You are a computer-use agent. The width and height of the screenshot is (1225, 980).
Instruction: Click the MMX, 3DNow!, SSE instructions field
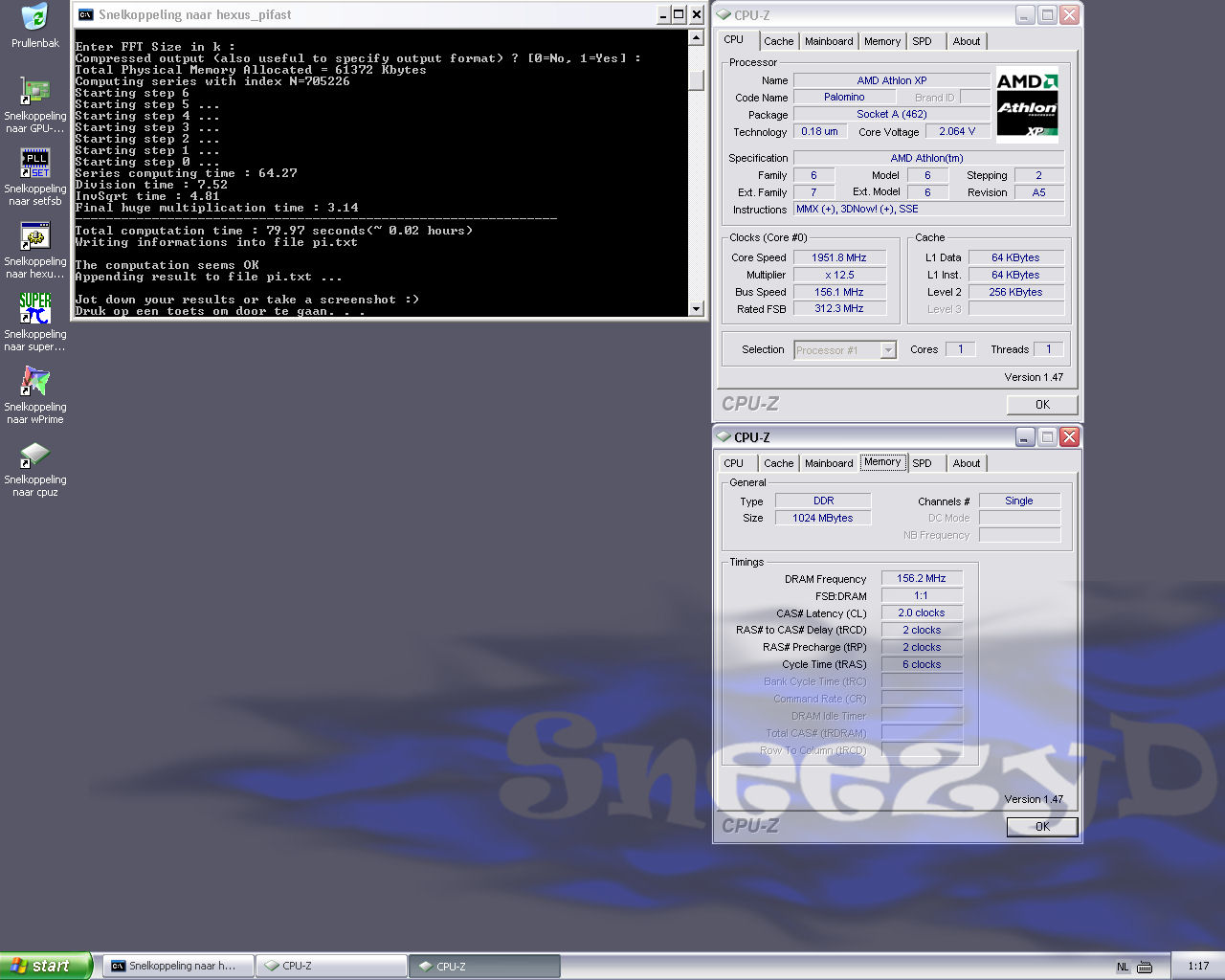point(929,209)
